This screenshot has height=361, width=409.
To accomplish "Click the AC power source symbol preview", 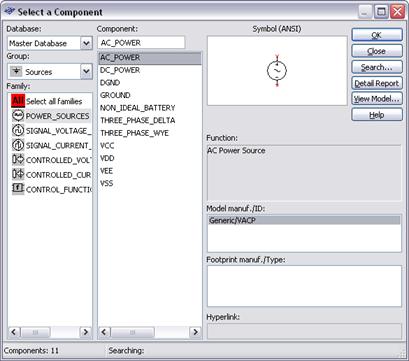I will [x=277, y=71].
